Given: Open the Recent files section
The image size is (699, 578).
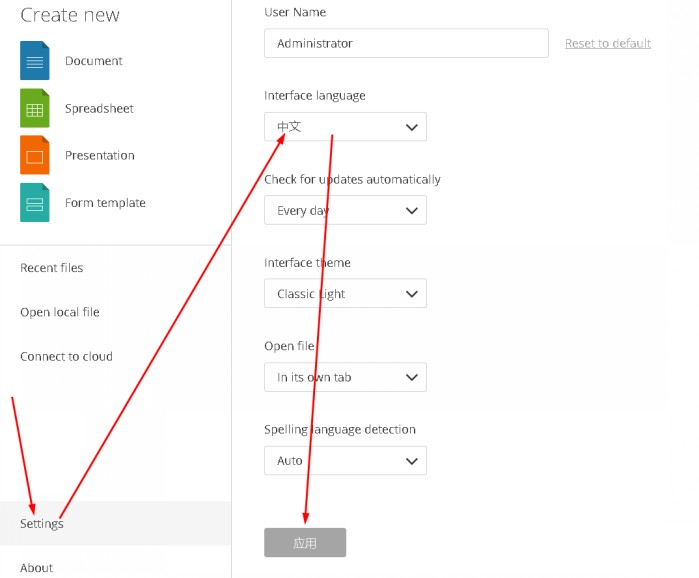Looking at the screenshot, I should (52, 268).
